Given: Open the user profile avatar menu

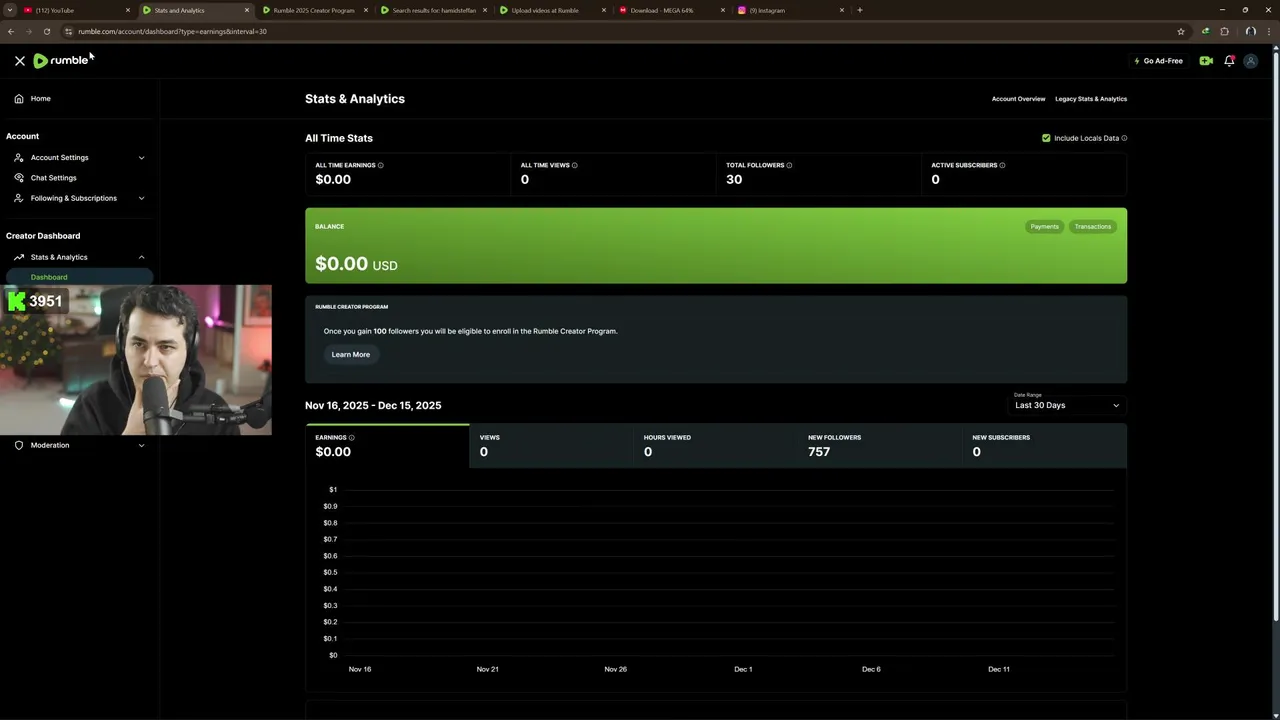Looking at the screenshot, I should [1250, 61].
